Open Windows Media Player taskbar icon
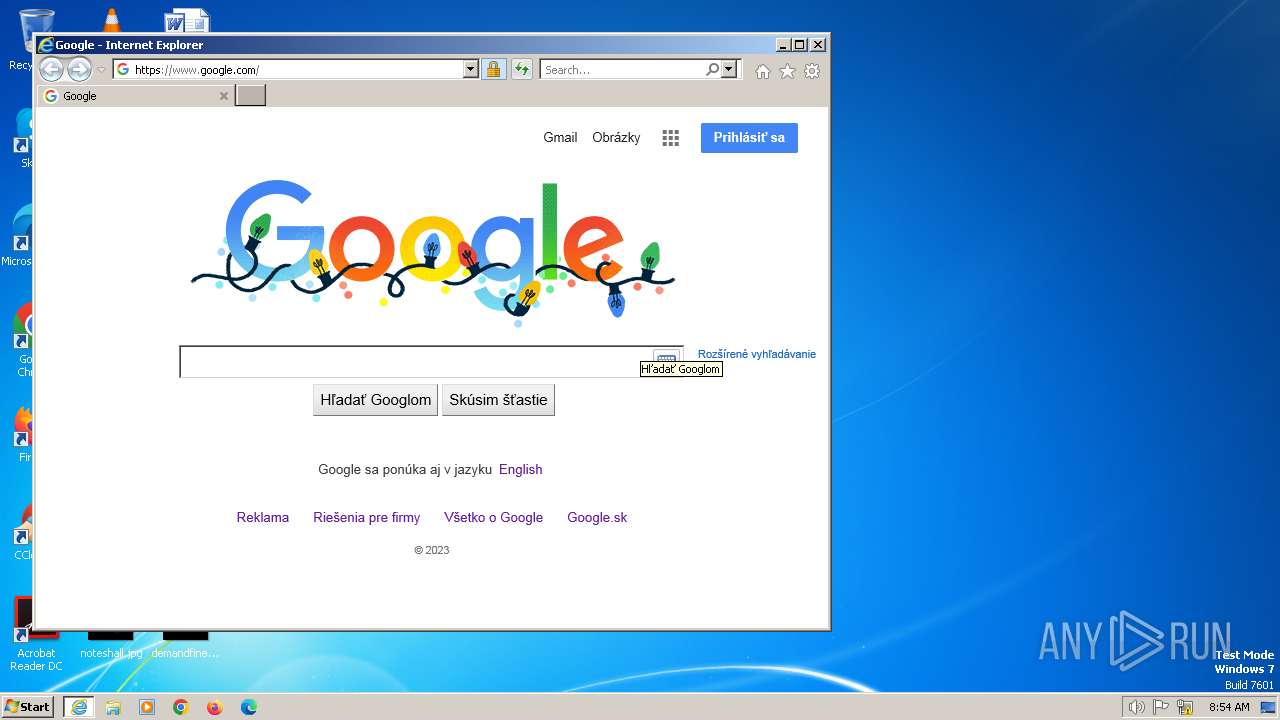The width and height of the screenshot is (1280, 720). [147, 707]
